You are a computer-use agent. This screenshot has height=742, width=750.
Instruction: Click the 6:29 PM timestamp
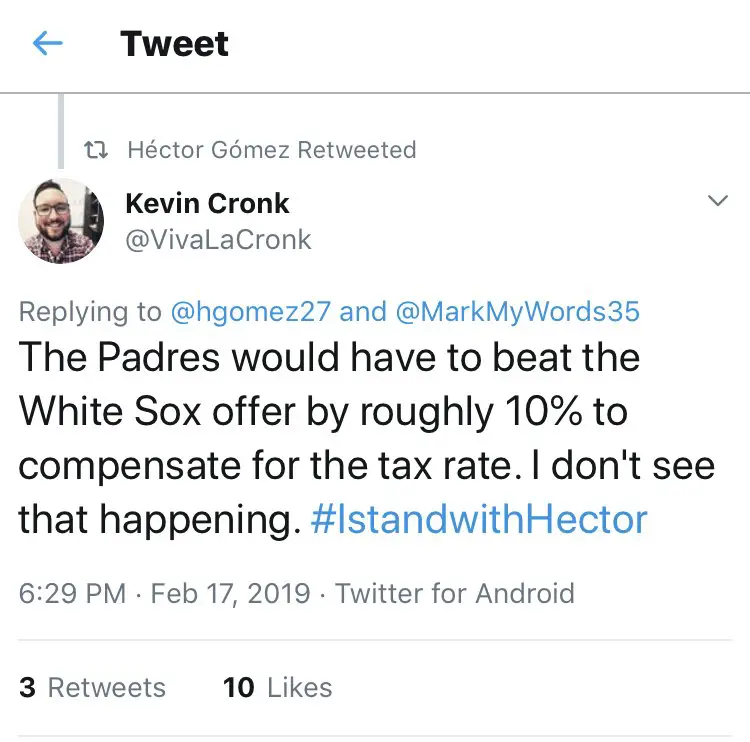[x=72, y=593]
